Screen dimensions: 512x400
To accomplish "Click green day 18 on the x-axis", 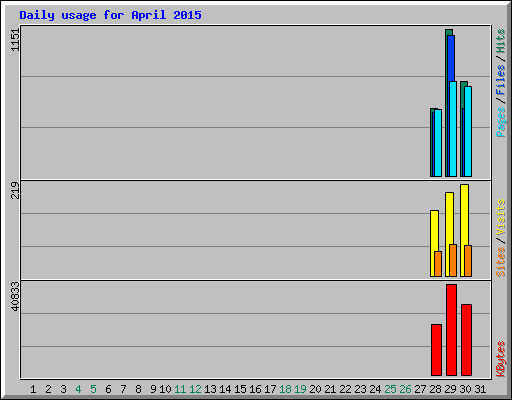I will click(x=285, y=389).
